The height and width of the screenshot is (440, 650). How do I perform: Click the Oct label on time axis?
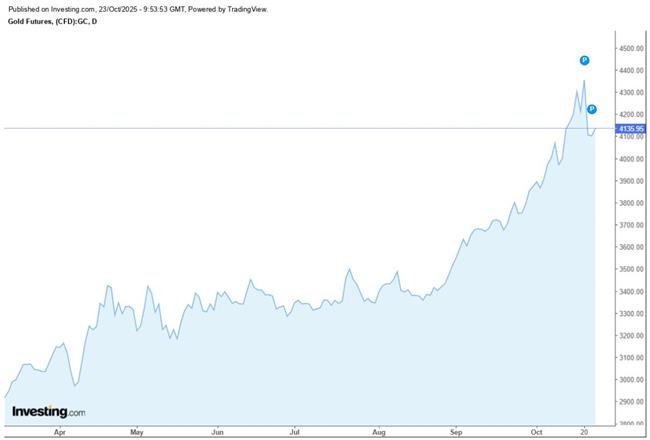pyautogui.click(x=536, y=433)
